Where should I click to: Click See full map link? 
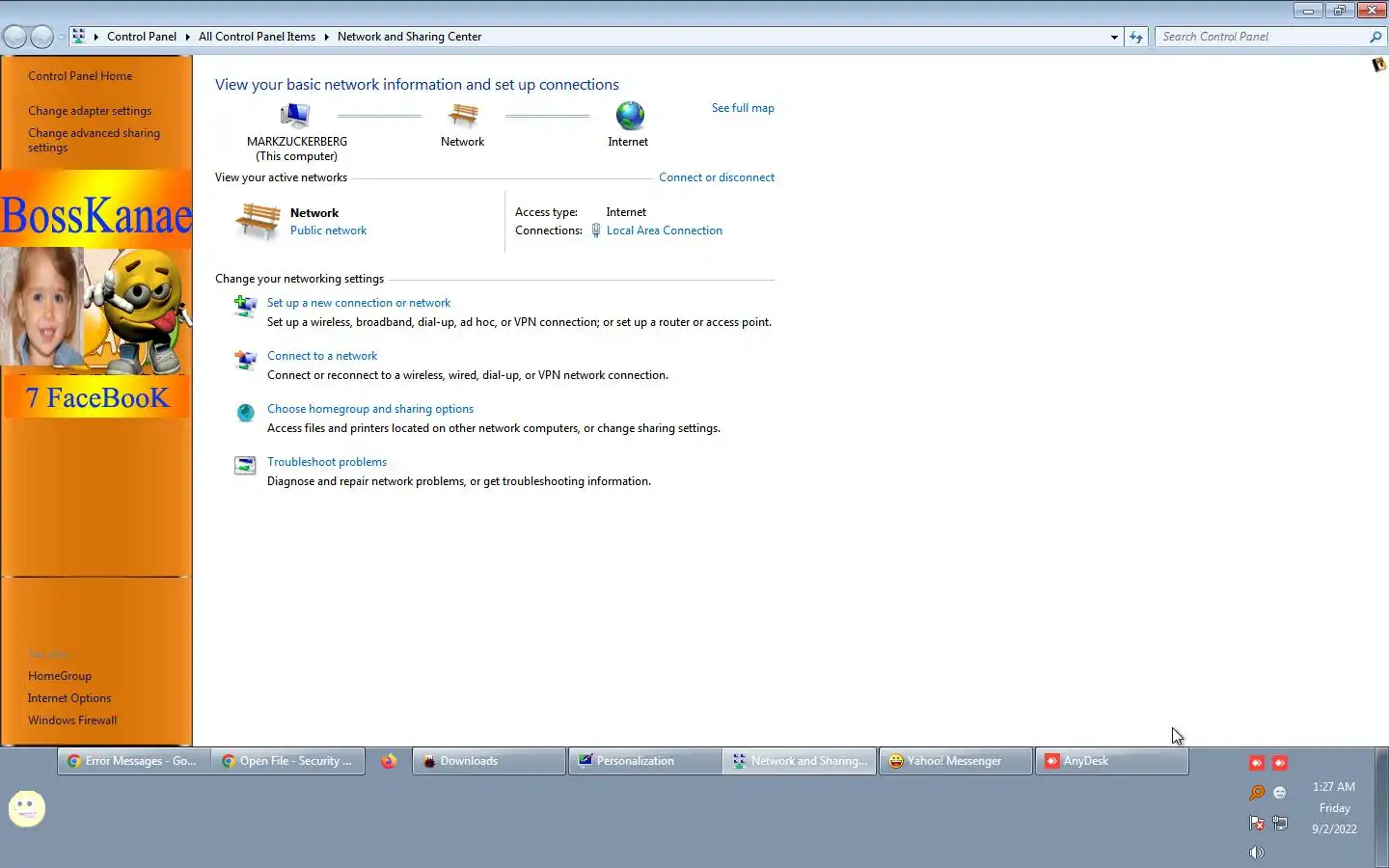pos(743,108)
